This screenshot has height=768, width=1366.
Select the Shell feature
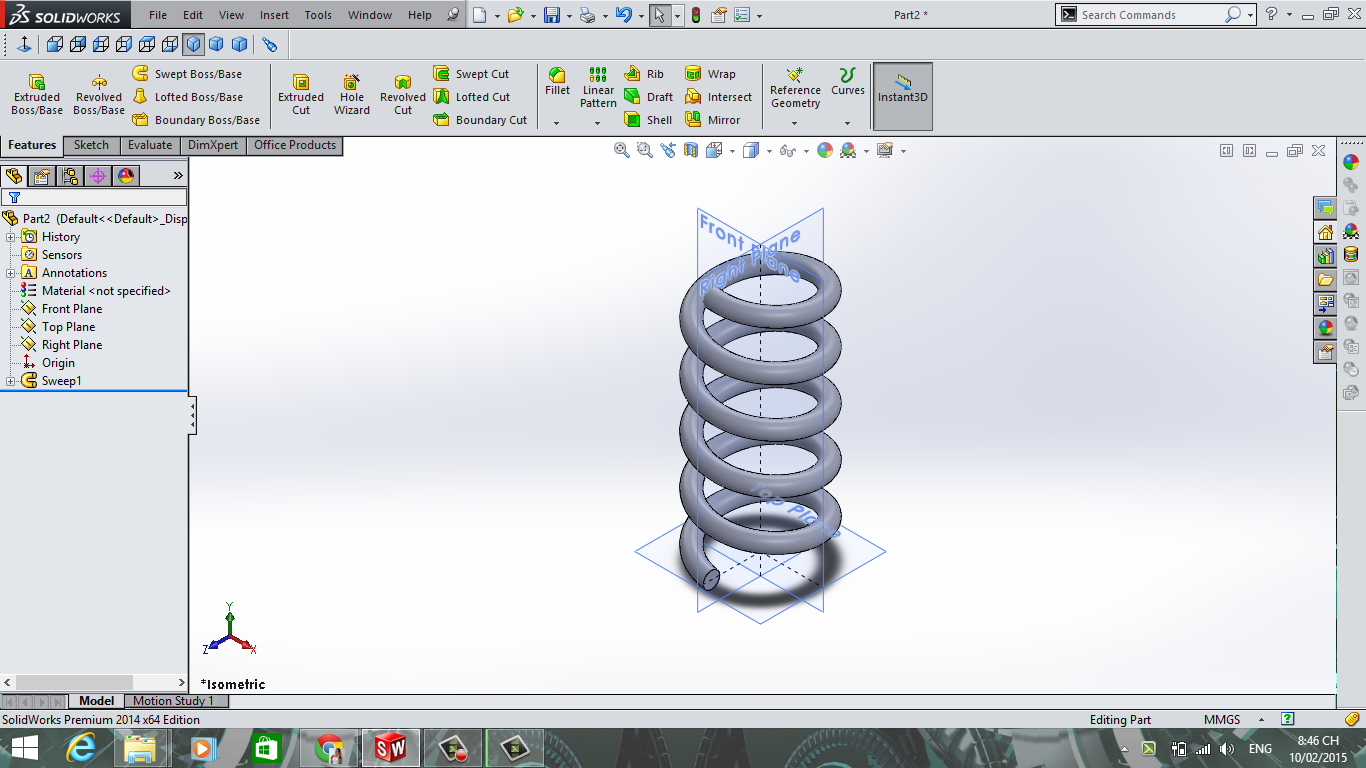[648, 120]
